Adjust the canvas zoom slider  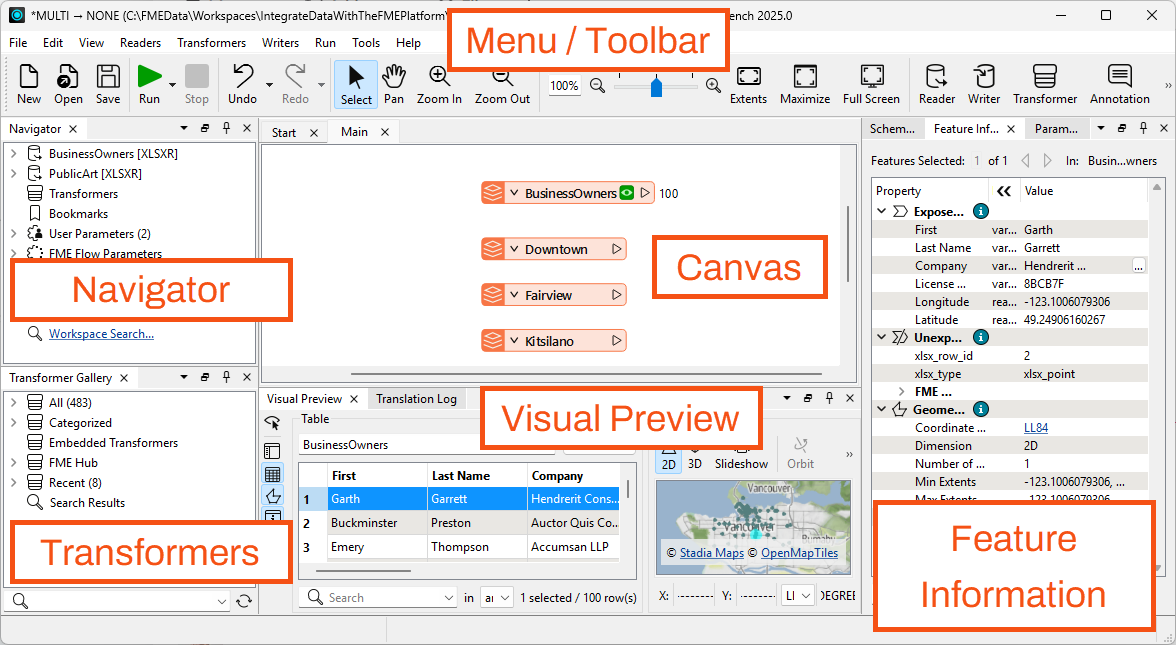pos(655,86)
